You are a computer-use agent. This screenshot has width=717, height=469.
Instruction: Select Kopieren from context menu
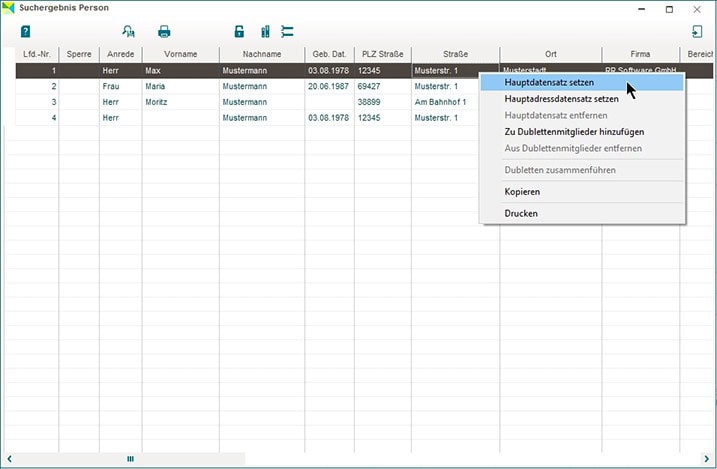(x=582, y=192)
